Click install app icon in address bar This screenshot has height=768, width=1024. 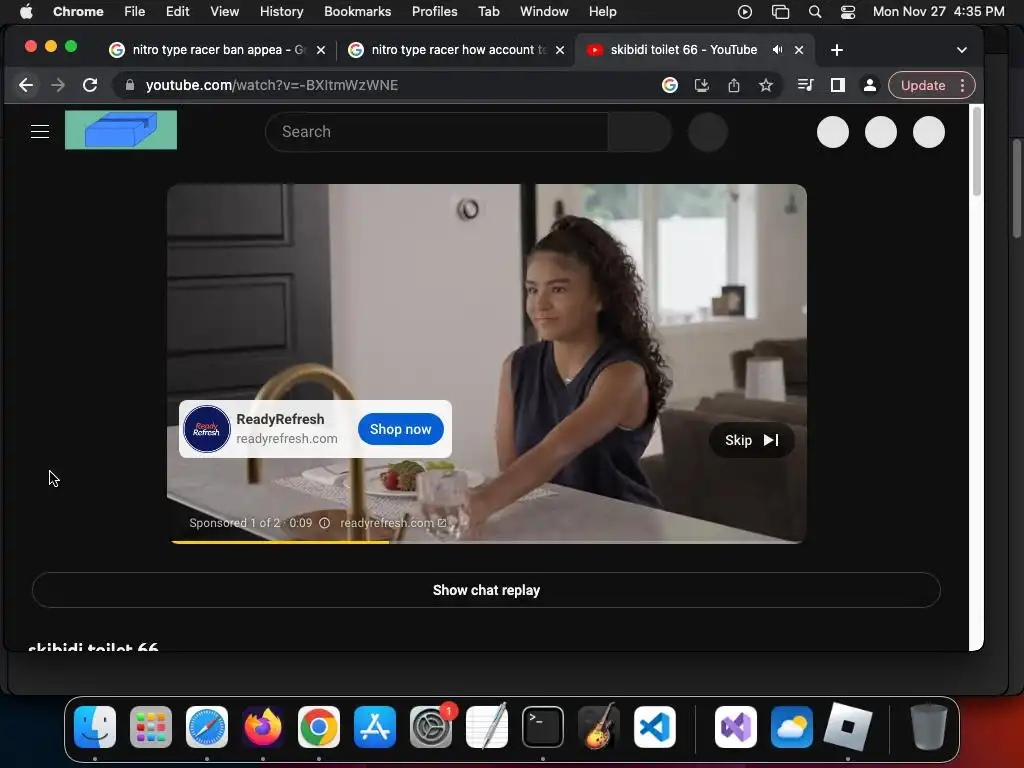coord(701,86)
